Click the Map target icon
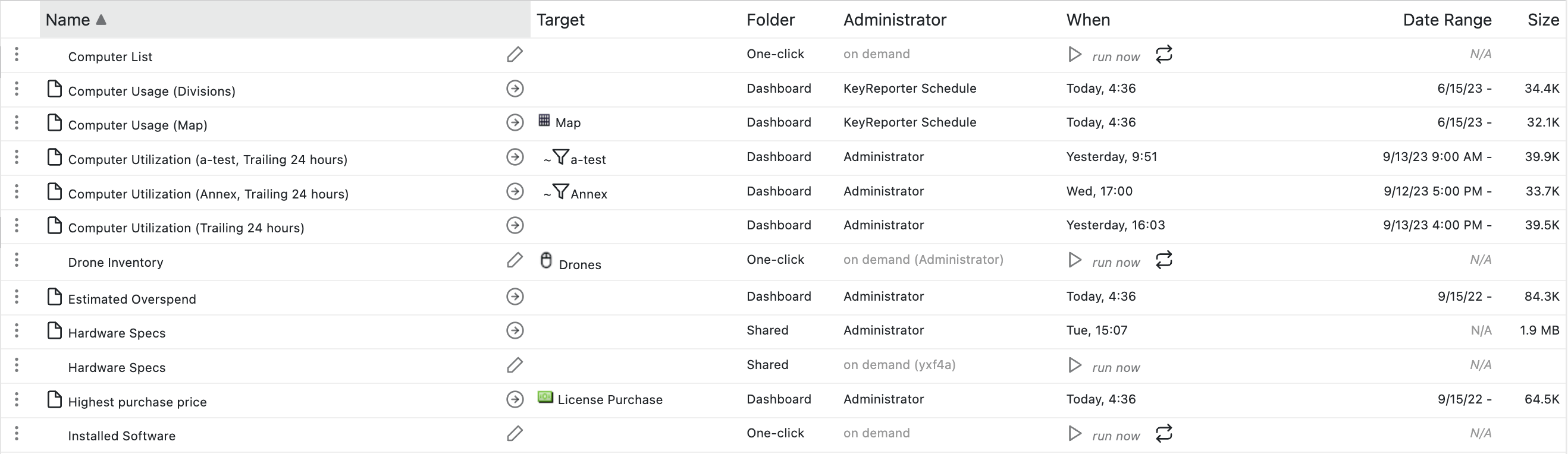The height and width of the screenshot is (454, 1568). click(544, 121)
